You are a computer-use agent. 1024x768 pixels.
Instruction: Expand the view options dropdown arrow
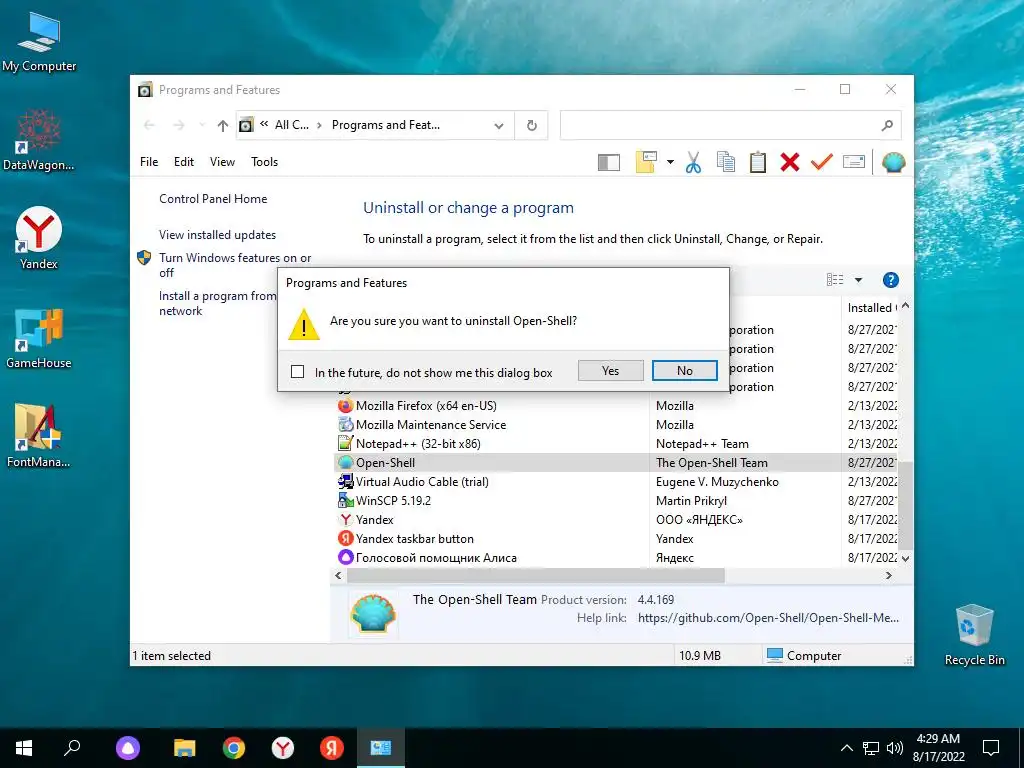[x=858, y=280]
